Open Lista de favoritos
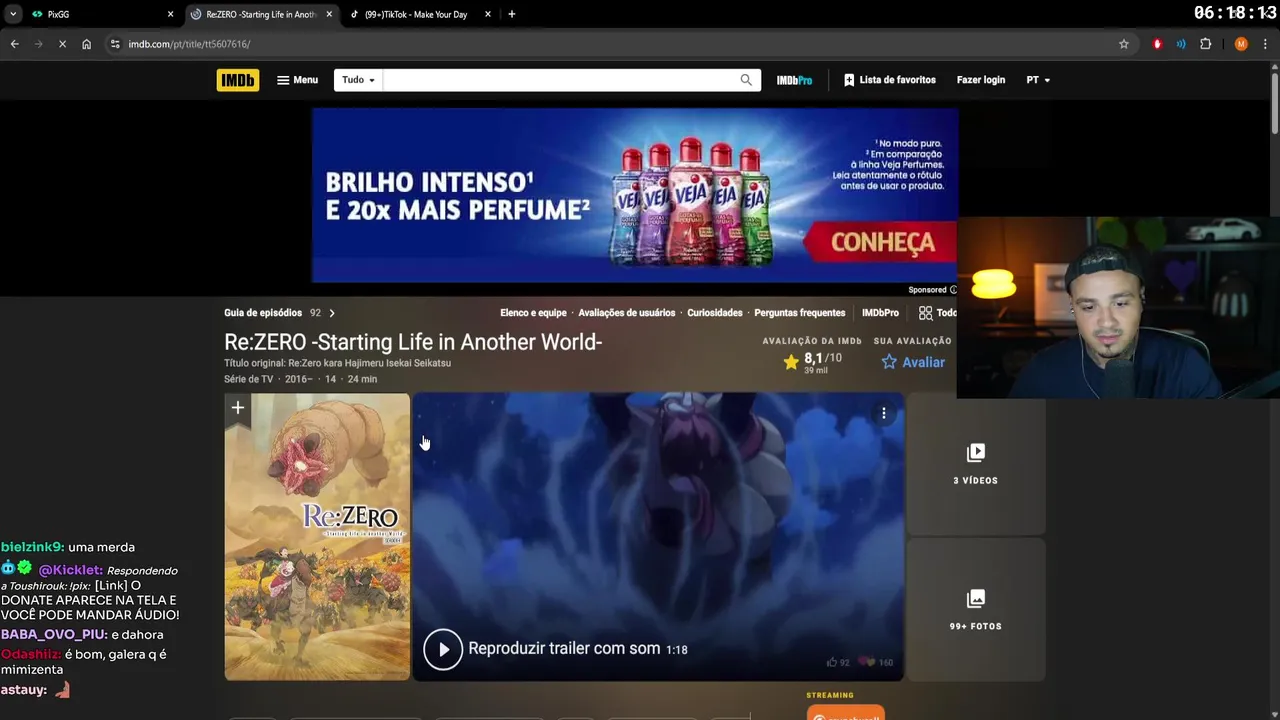The height and width of the screenshot is (720, 1280). [x=890, y=80]
